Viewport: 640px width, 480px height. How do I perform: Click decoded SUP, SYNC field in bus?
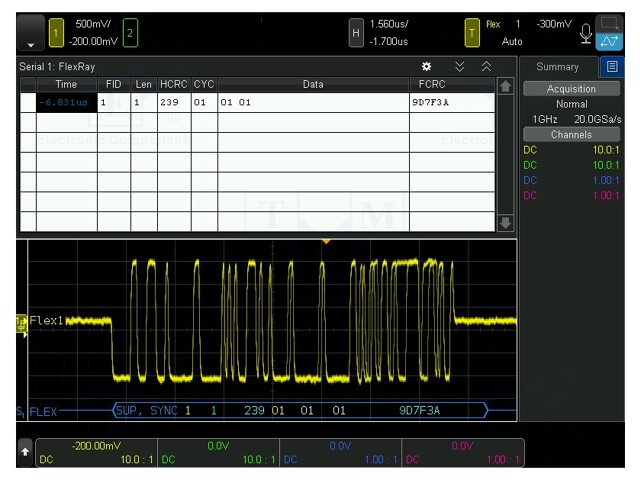point(147,410)
